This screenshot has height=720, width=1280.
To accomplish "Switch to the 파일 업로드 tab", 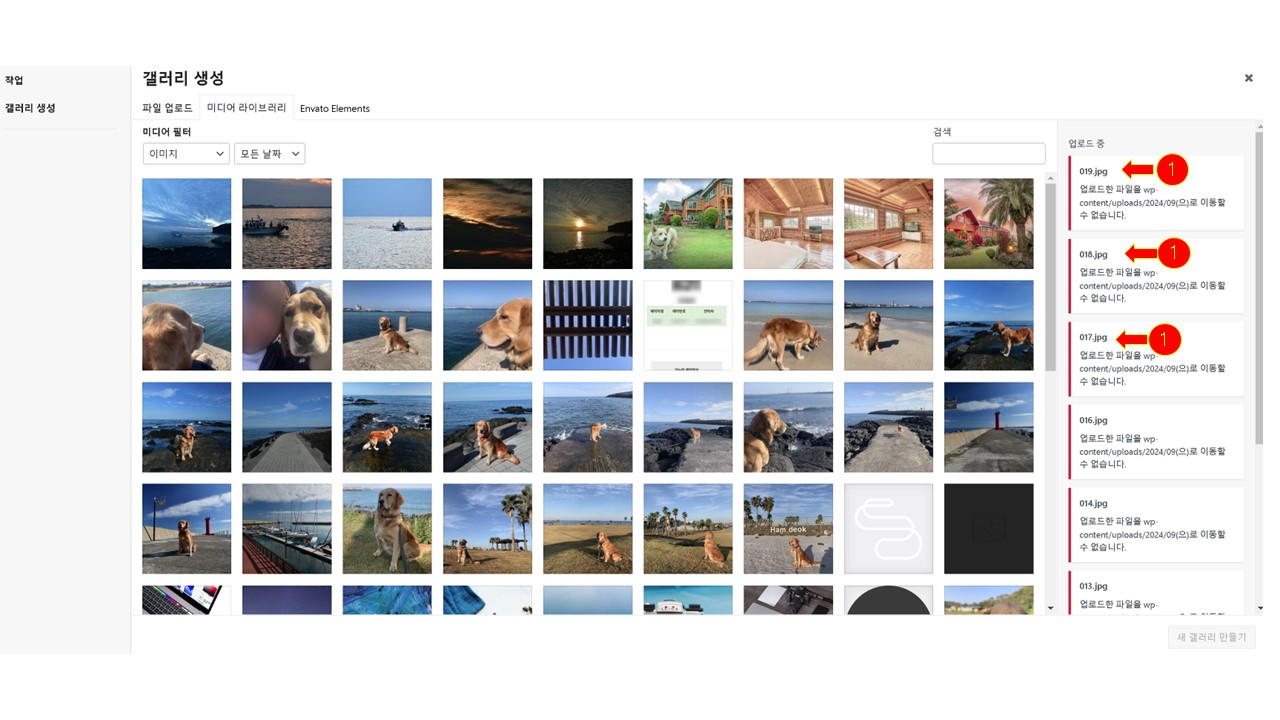I will [167, 108].
